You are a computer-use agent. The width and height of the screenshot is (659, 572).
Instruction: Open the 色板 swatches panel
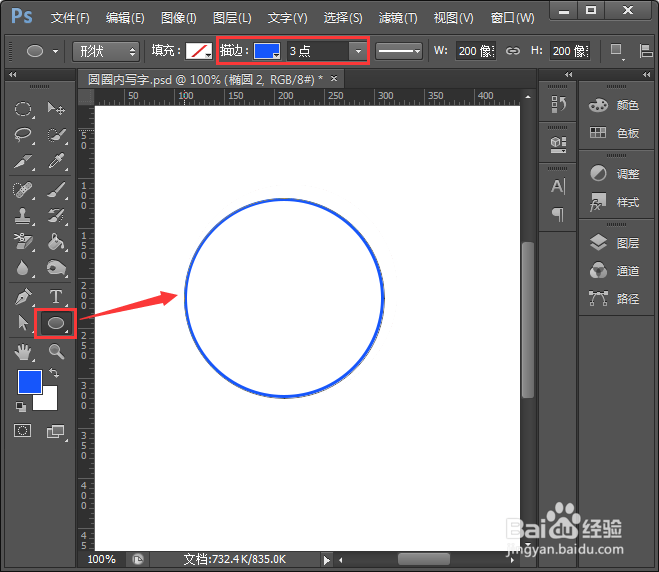(x=614, y=133)
